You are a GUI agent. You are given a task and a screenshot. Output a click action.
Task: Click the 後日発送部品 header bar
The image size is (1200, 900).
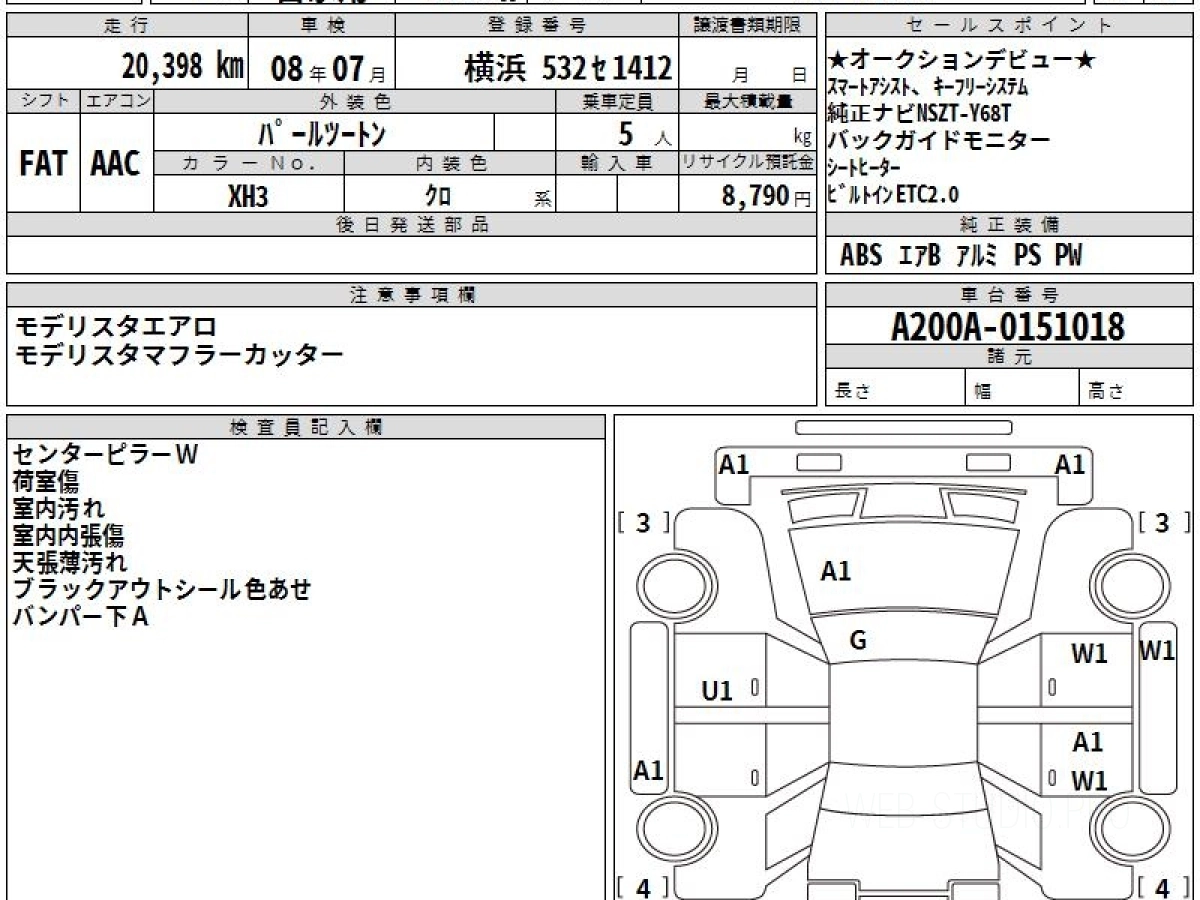coord(412,225)
